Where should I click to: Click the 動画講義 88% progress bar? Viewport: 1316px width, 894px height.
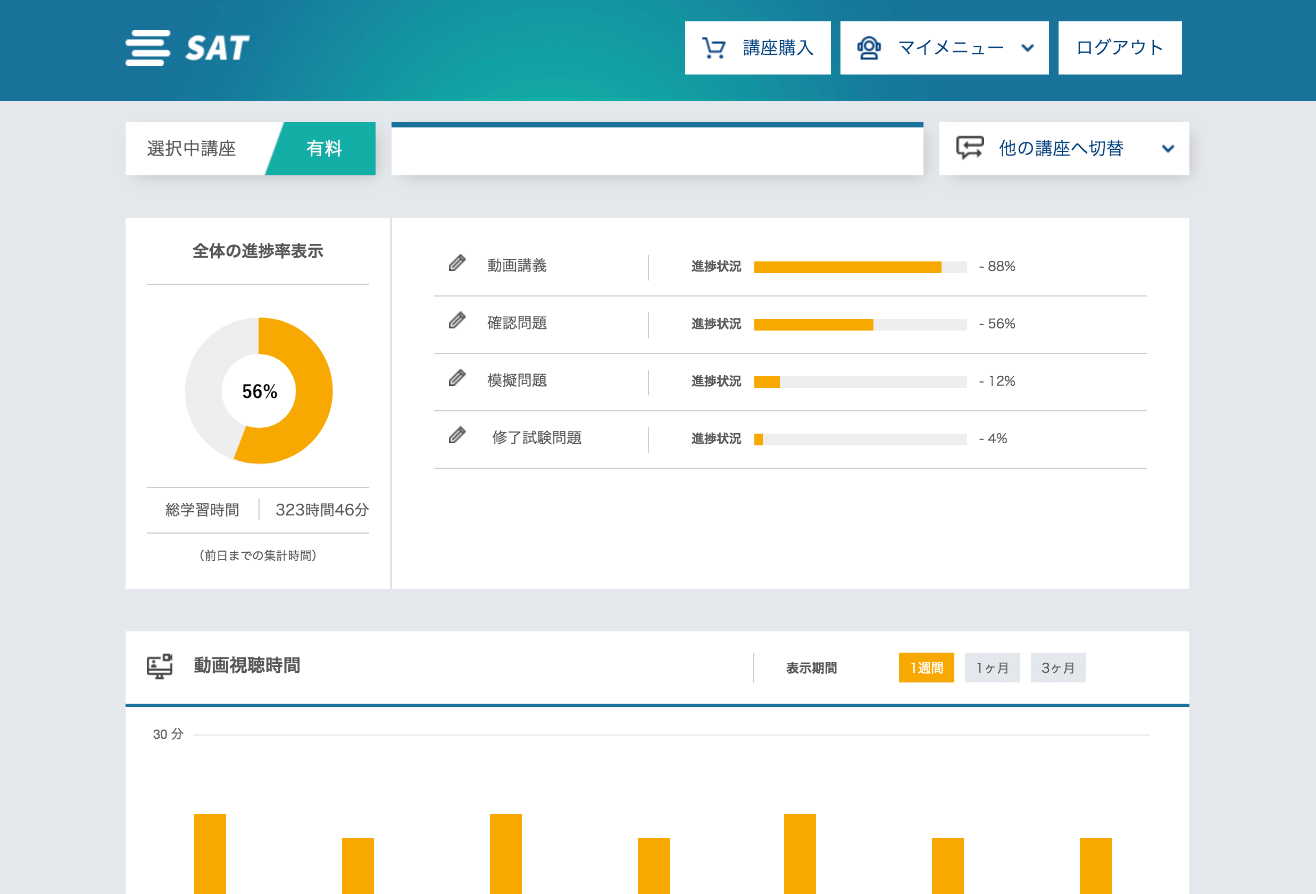(x=860, y=267)
